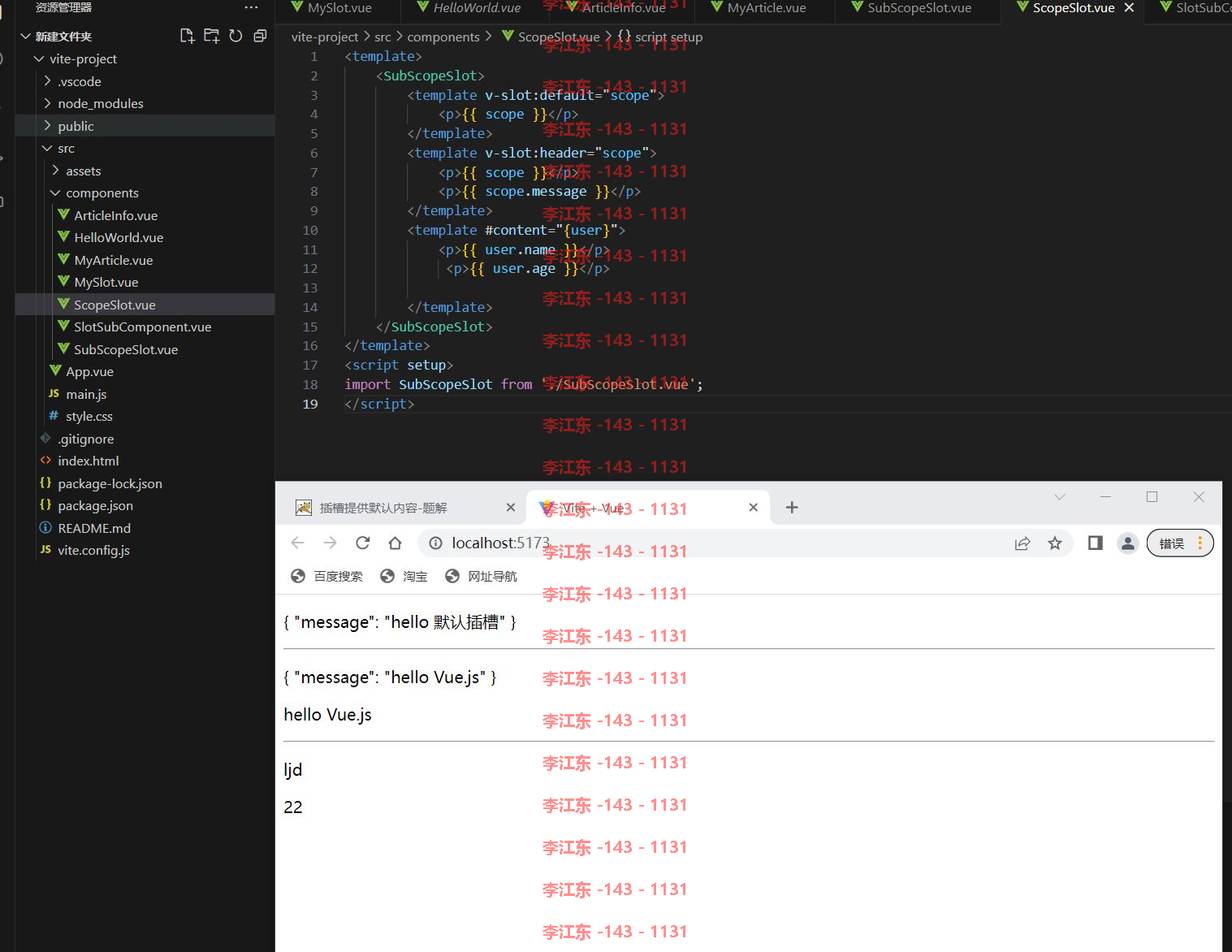
Task: Switch to HelloWorld.vue editor tab
Action: tap(477, 8)
